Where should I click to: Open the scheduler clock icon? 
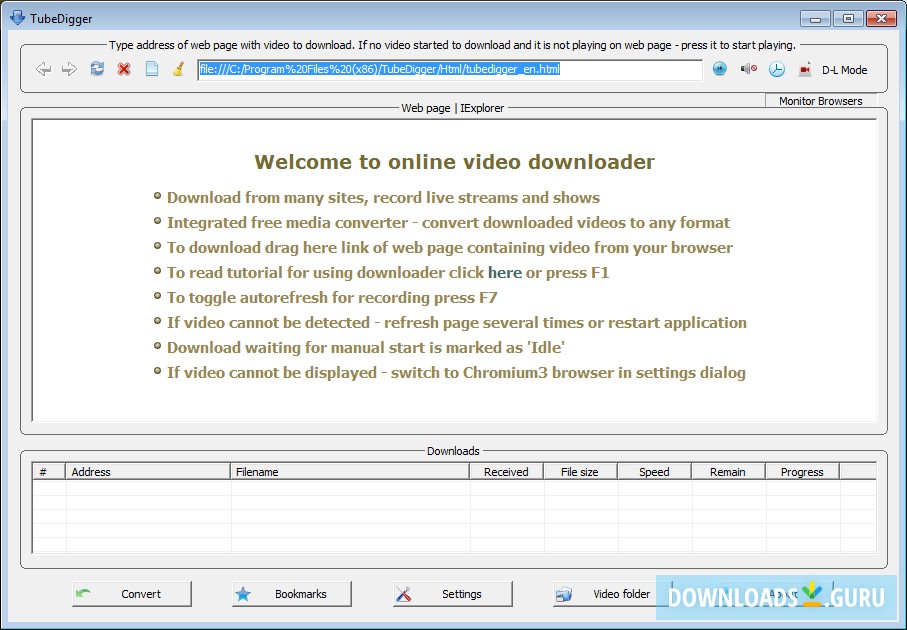click(x=777, y=69)
